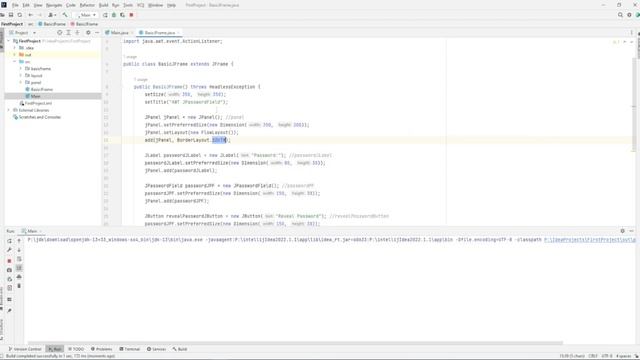Click src in the breadcrumb bar
The width and height of the screenshot is (640, 360).
[31, 24]
